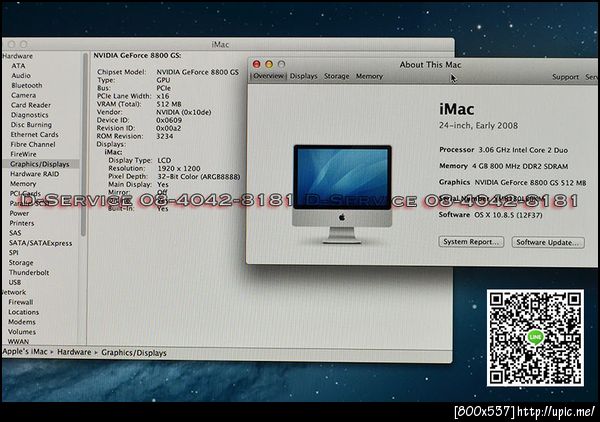Select Hardware RAID entry
600x422 pixels.
[34, 174]
